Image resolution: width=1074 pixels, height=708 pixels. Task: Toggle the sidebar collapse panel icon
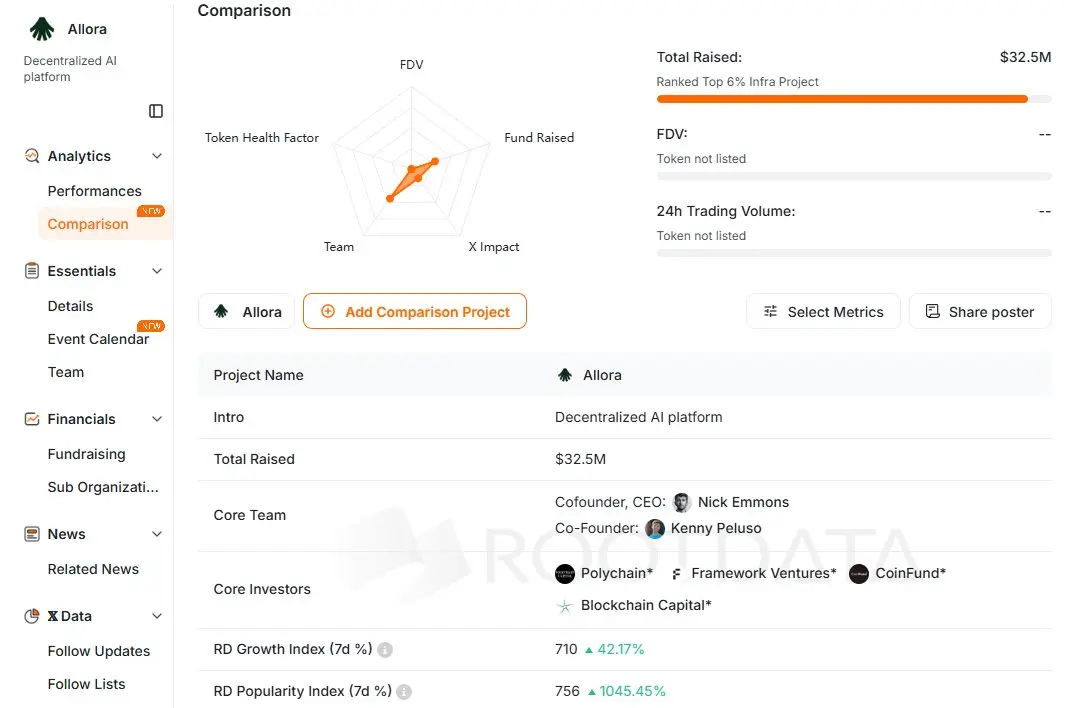pos(156,111)
